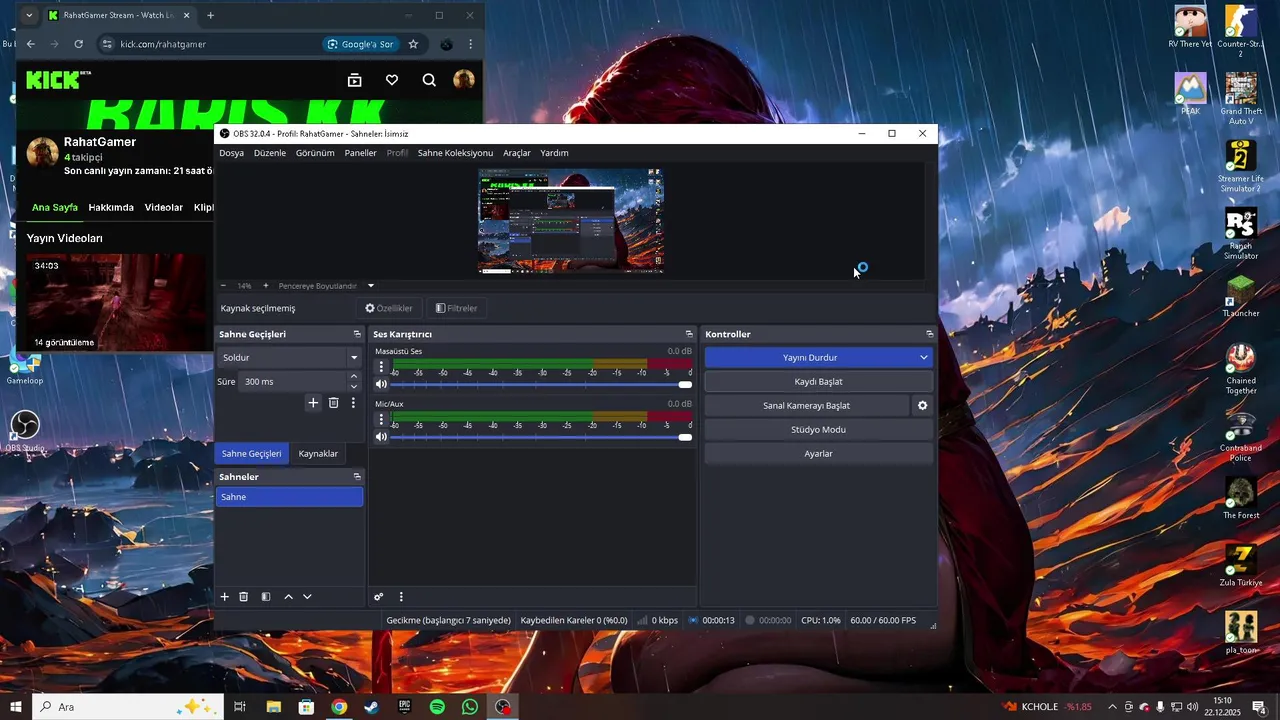Click Masaüstü Ses volume slider
The width and height of the screenshot is (1280, 720).
[x=540, y=384]
